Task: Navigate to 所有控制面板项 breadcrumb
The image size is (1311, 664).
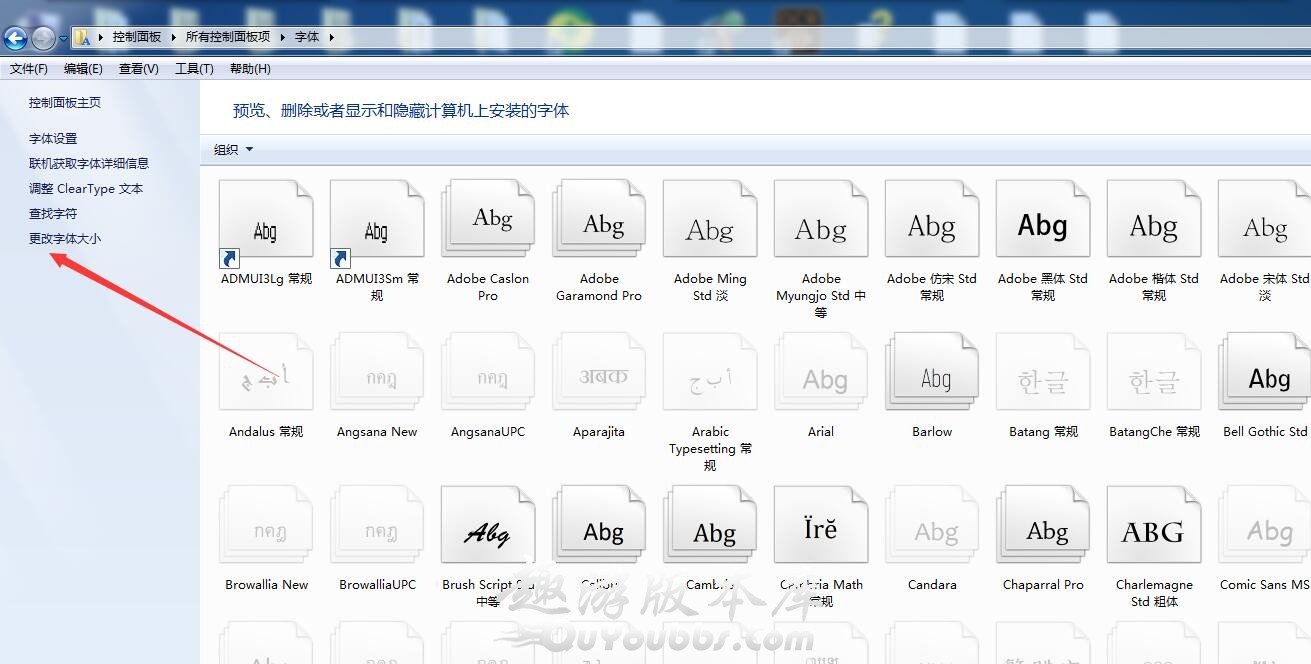Action: click(x=228, y=37)
